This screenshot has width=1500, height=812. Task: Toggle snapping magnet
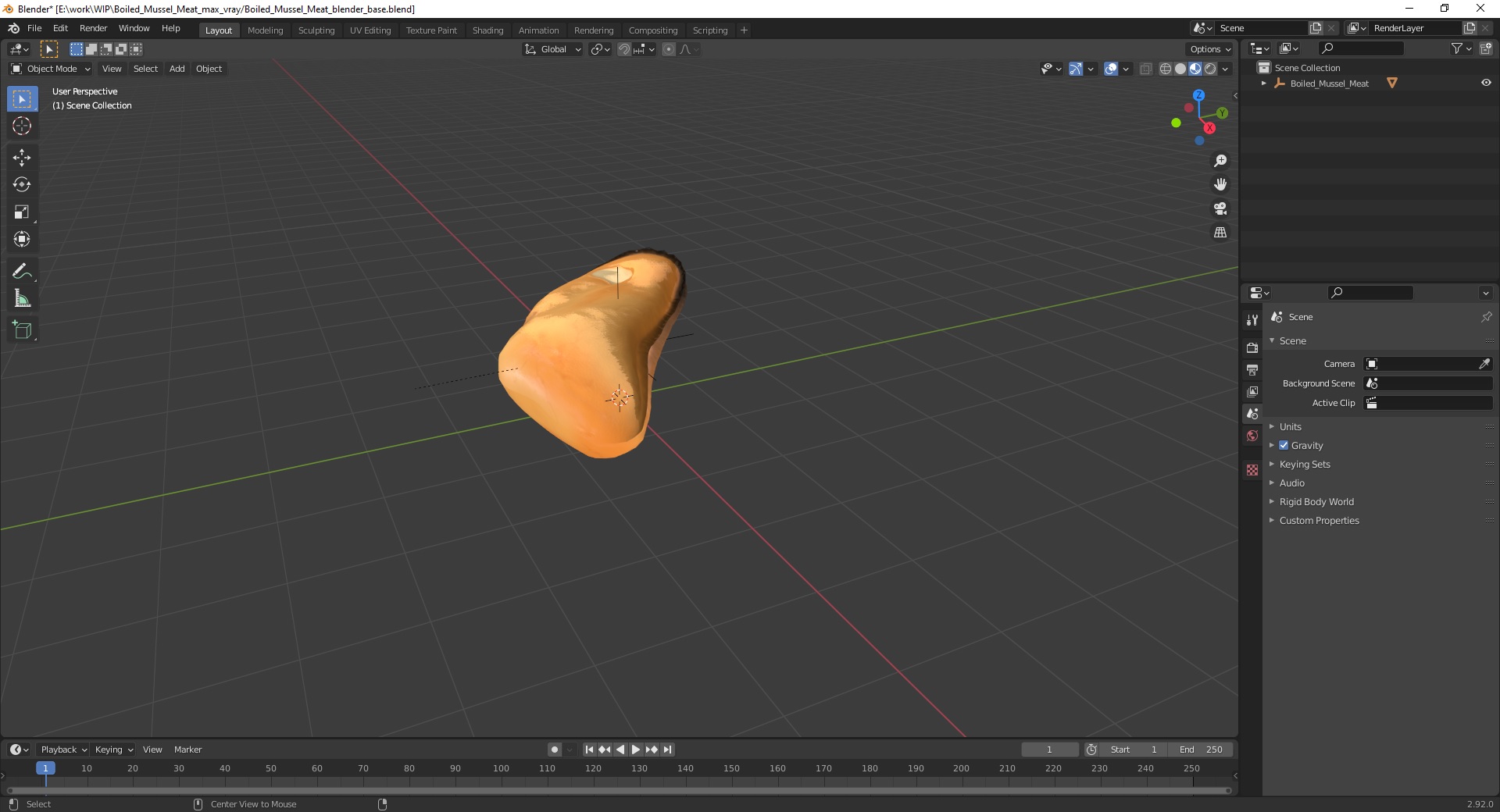(x=623, y=49)
